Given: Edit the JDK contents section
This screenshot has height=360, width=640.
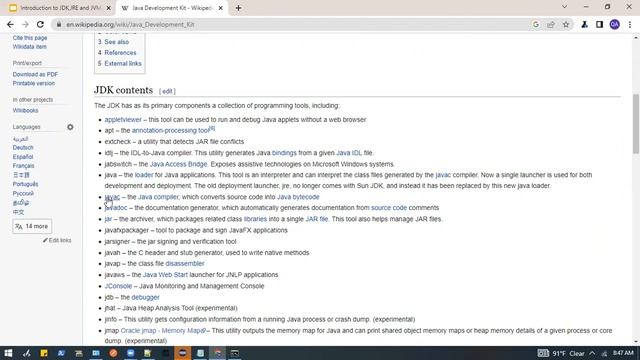Looking at the screenshot, I should point(167,91).
